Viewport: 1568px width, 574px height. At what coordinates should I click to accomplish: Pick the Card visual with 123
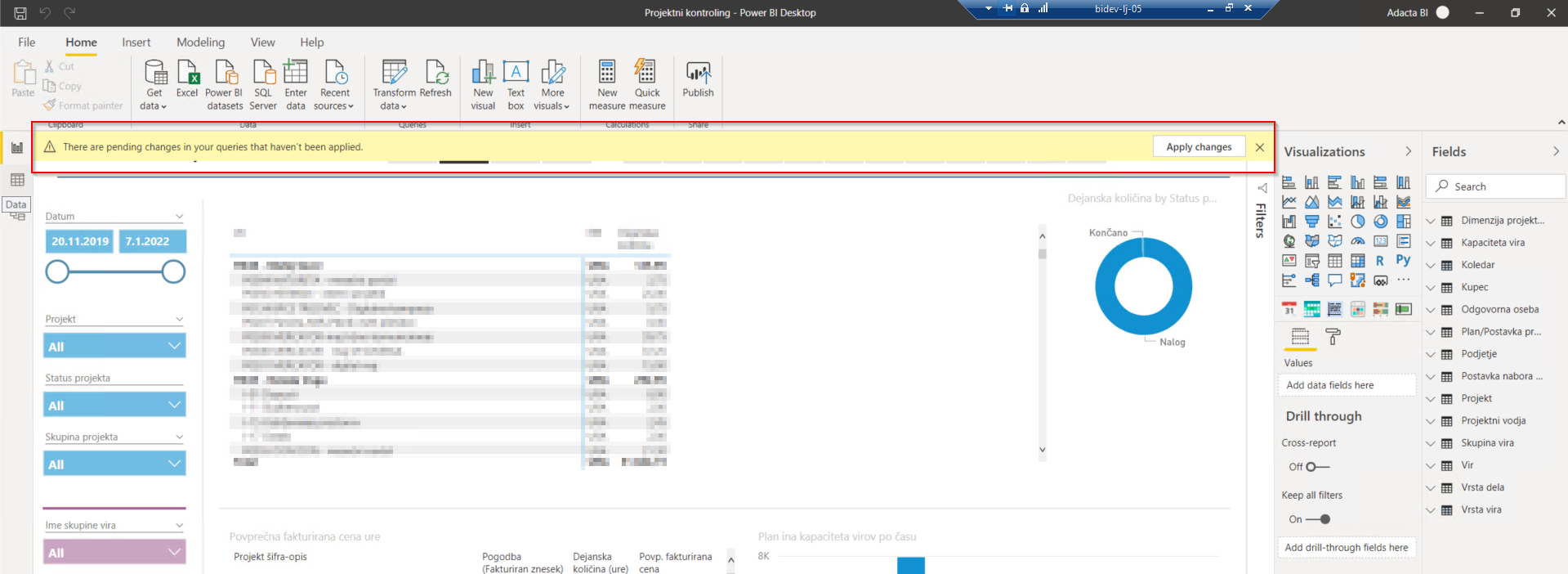click(x=1380, y=241)
